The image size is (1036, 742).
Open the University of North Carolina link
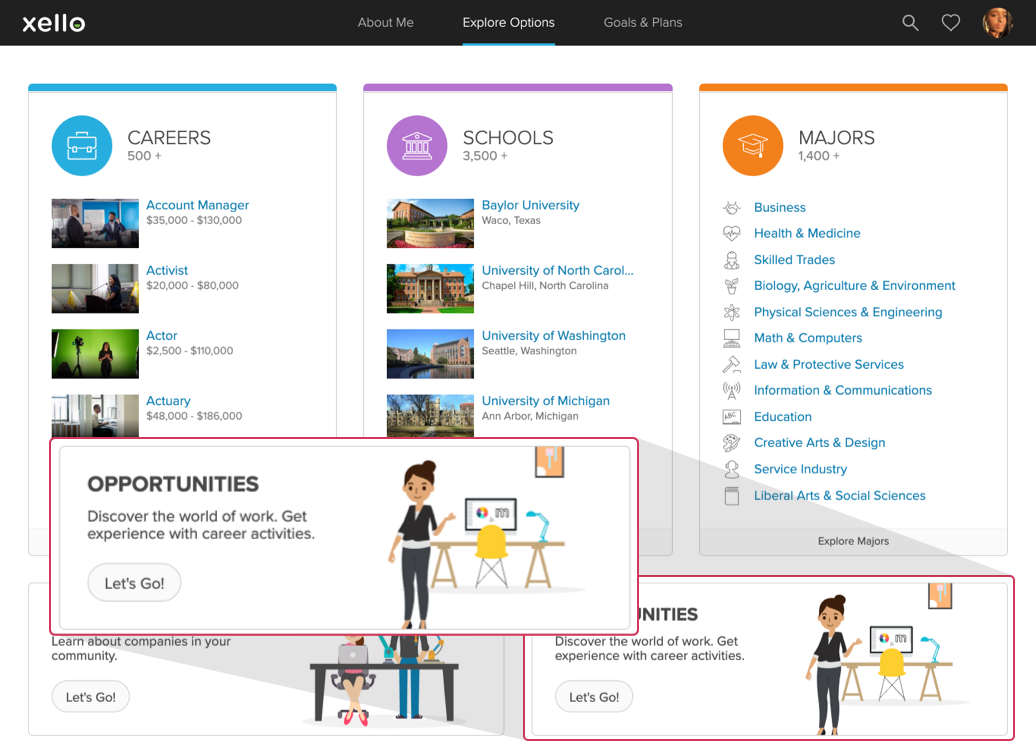(x=558, y=270)
